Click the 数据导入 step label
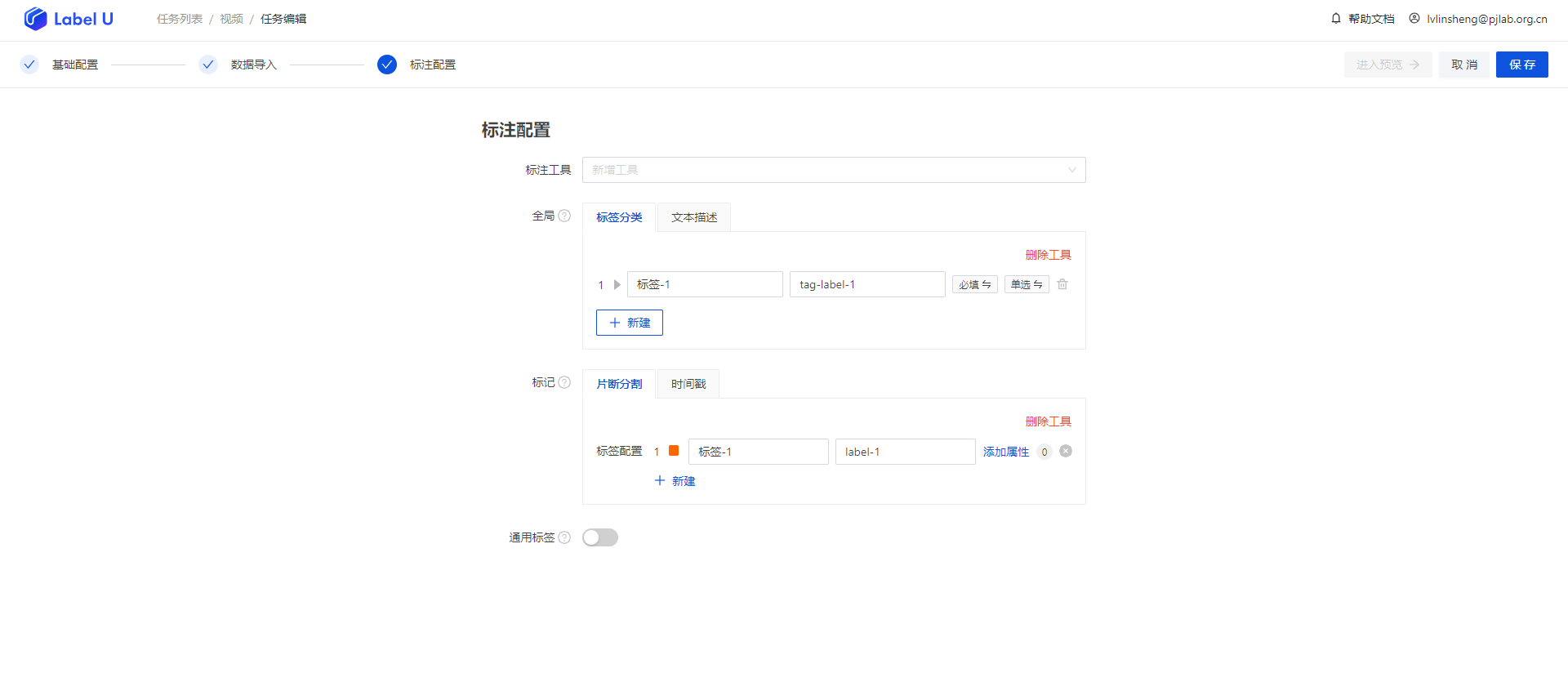The height and width of the screenshot is (673, 1568). [x=254, y=65]
